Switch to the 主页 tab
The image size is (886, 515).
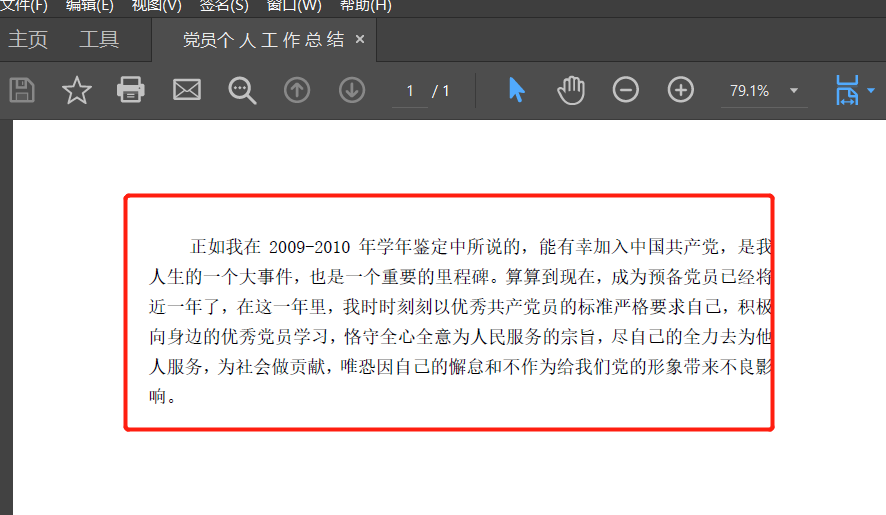pyautogui.click(x=28, y=40)
